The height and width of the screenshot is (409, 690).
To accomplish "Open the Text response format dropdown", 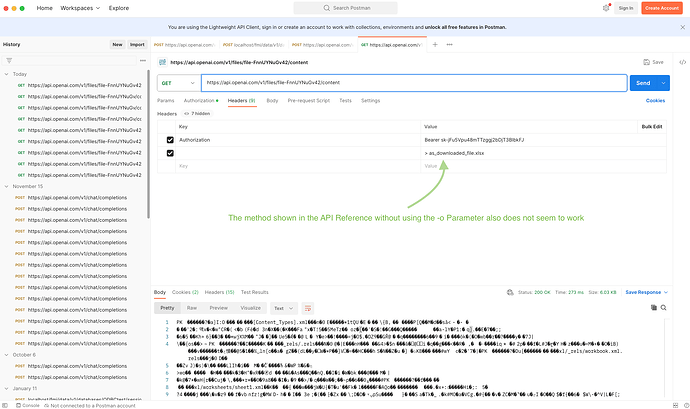I will click(x=283, y=308).
